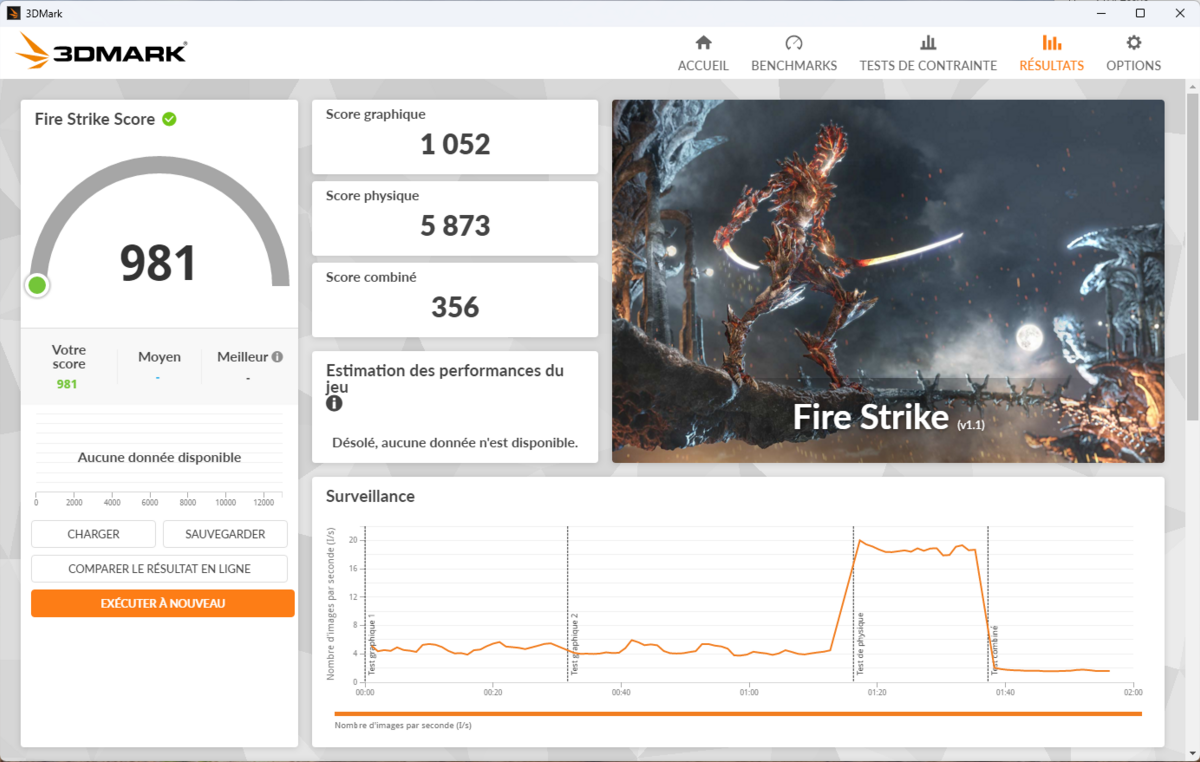
Task: Minimize the 3DMark window
Action: [1101, 13]
